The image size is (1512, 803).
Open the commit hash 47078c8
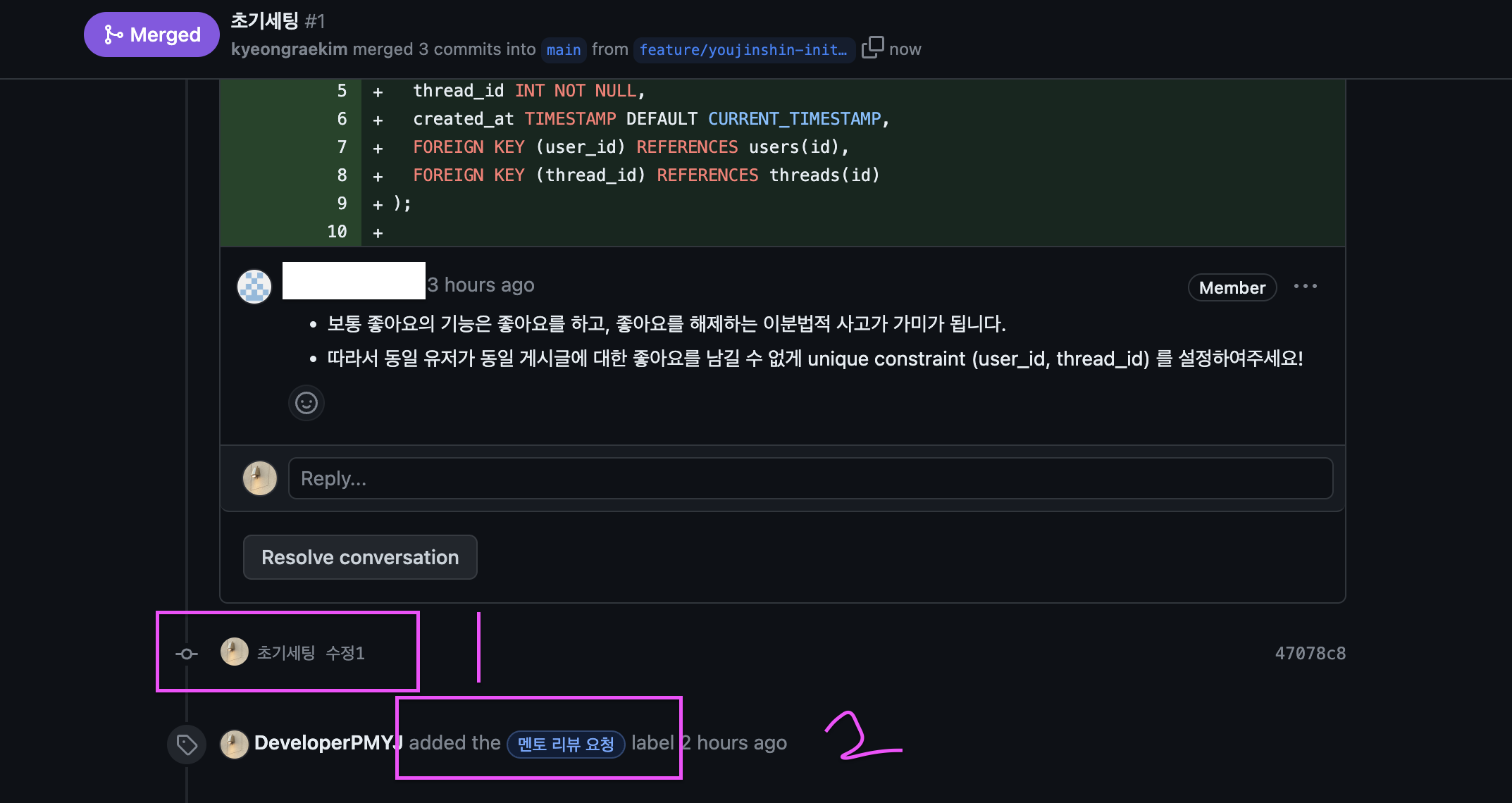click(1310, 654)
